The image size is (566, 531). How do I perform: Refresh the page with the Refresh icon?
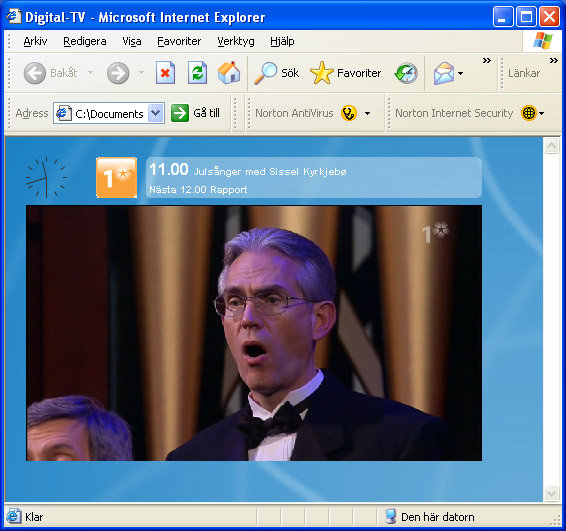click(197, 73)
